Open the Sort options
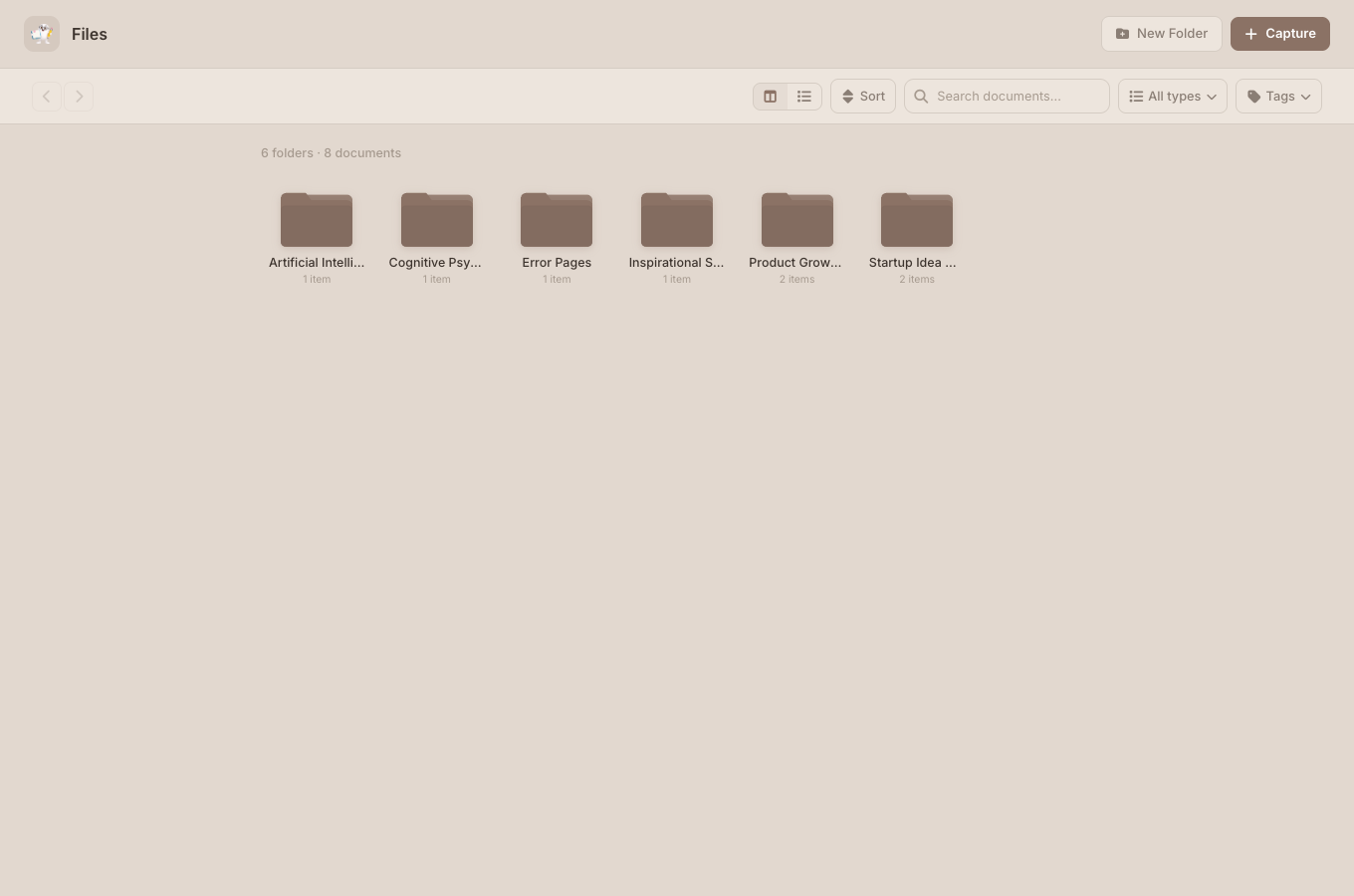 coord(862,96)
